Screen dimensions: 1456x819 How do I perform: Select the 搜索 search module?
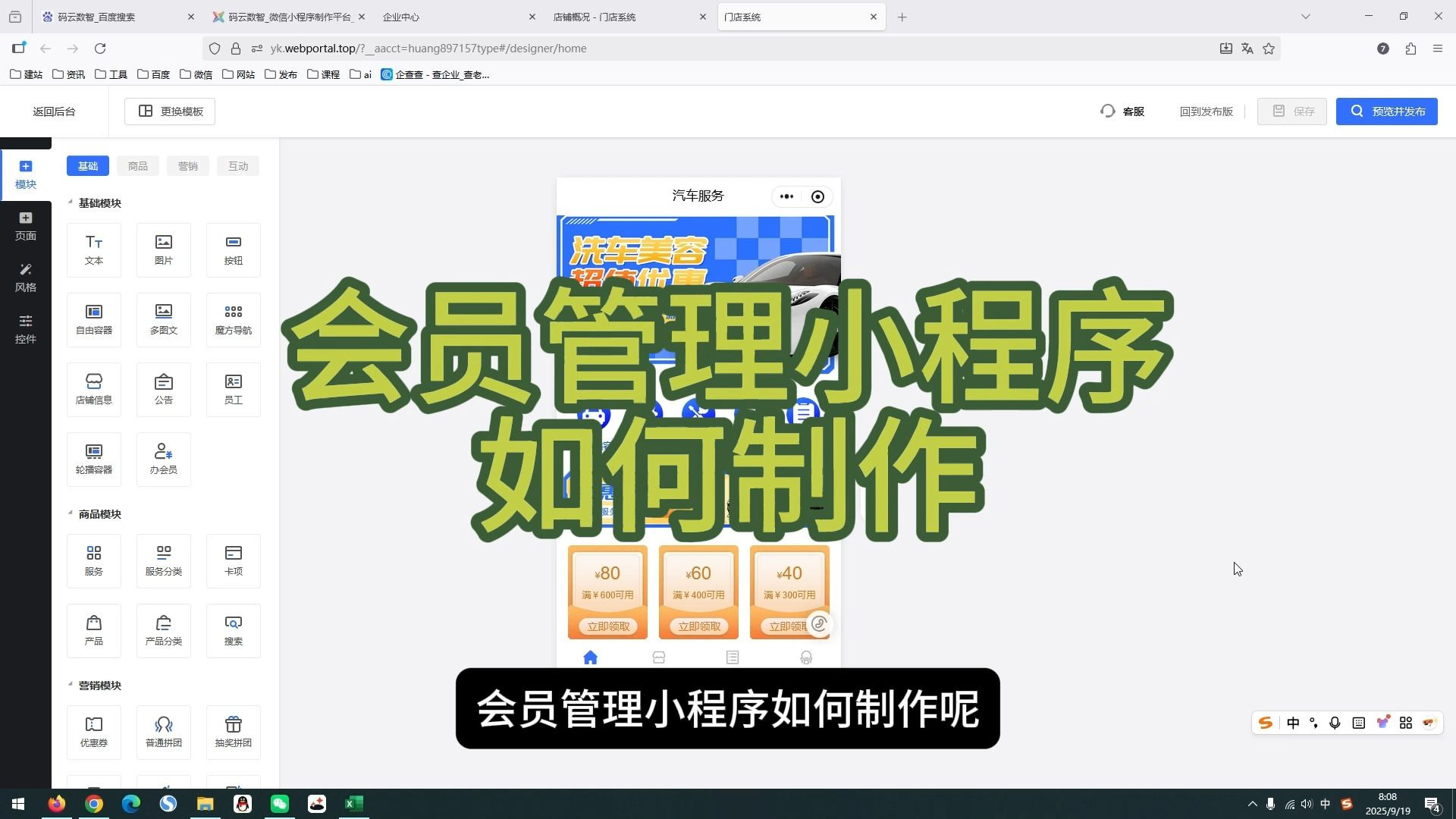pyautogui.click(x=233, y=630)
